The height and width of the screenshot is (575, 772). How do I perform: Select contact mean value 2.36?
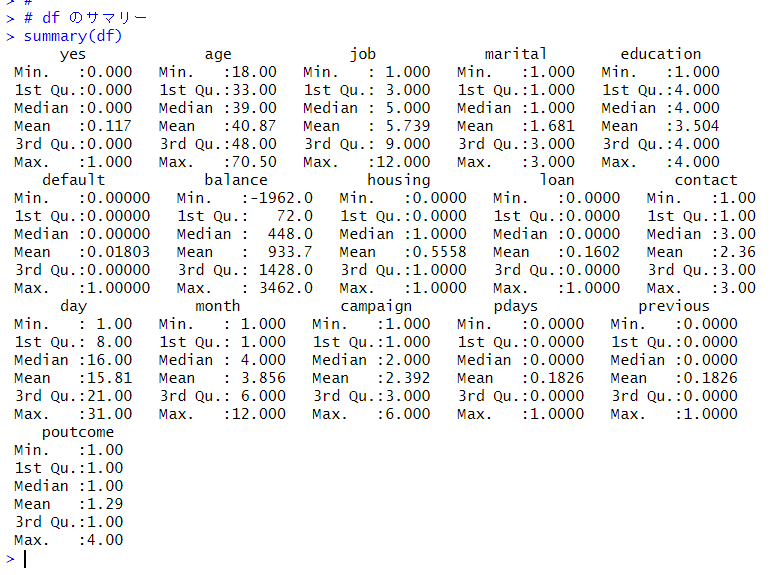tap(738, 252)
